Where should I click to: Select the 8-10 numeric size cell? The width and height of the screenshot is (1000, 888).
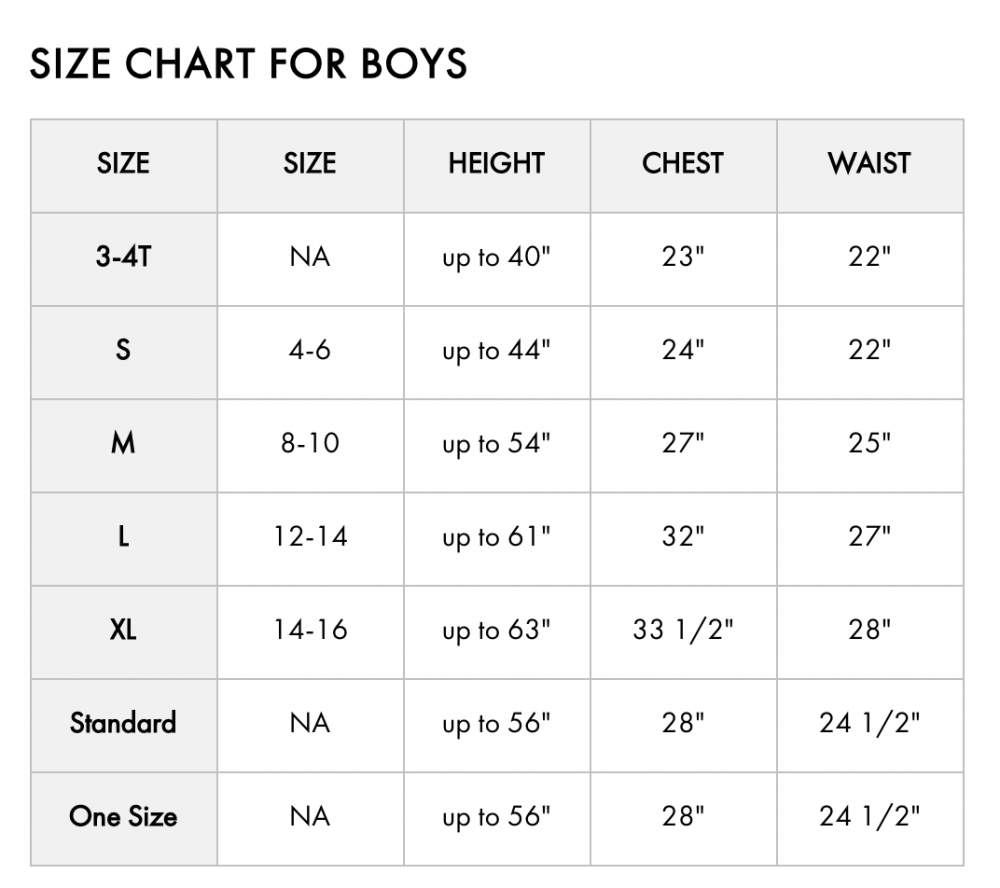310,443
